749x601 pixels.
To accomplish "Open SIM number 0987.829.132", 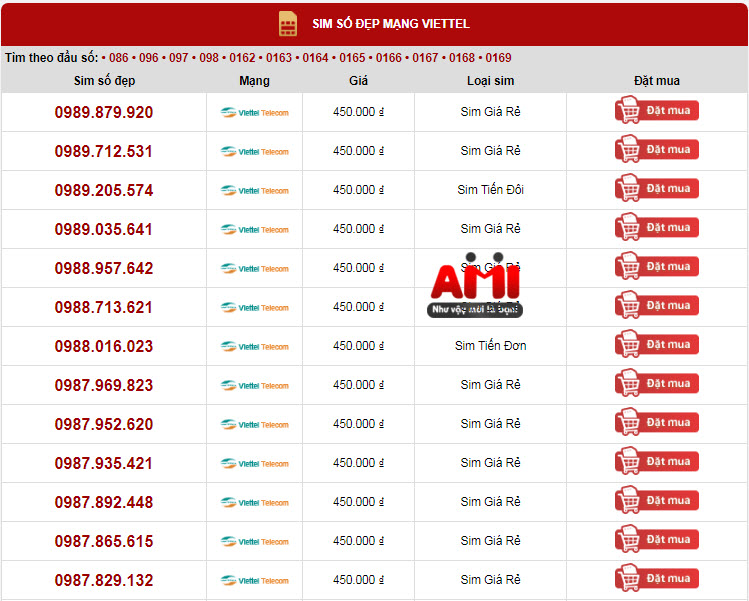I will 104,580.
